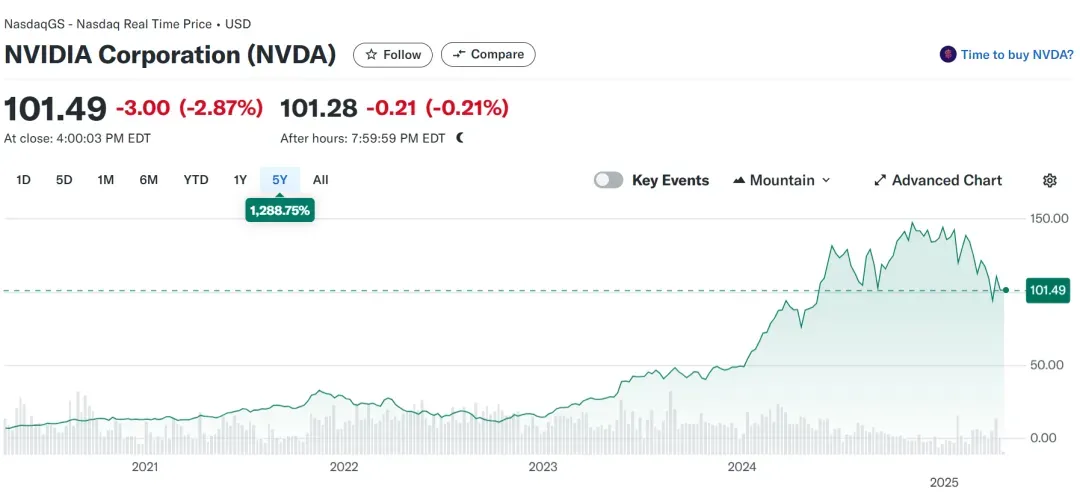Open the Time to buy NVDA? link
Viewport: 1080px width, 503px height.
[x=1017, y=55]
